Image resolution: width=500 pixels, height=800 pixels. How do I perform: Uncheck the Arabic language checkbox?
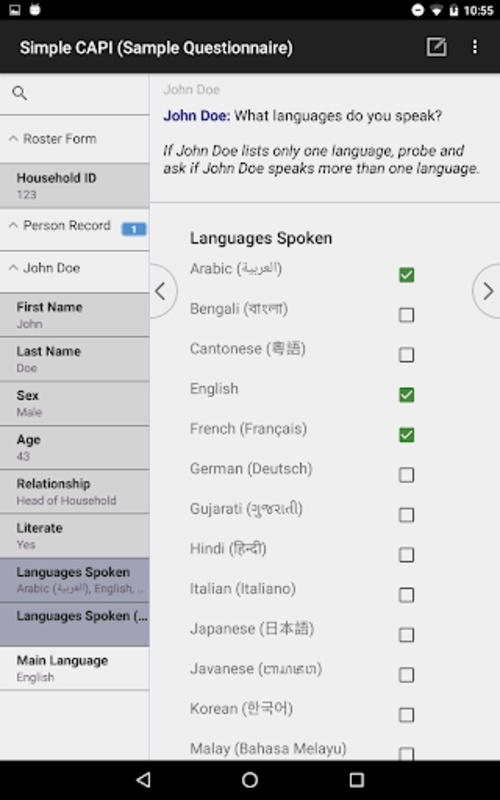tap(406, 275)
